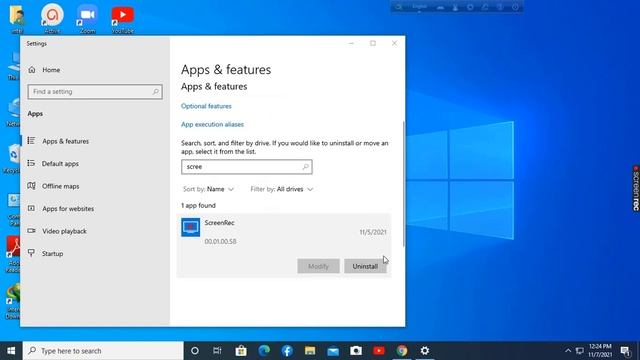Open Camera app from taskbar
This screenshot has height=360, width=640.
click(x=356, y=351)
